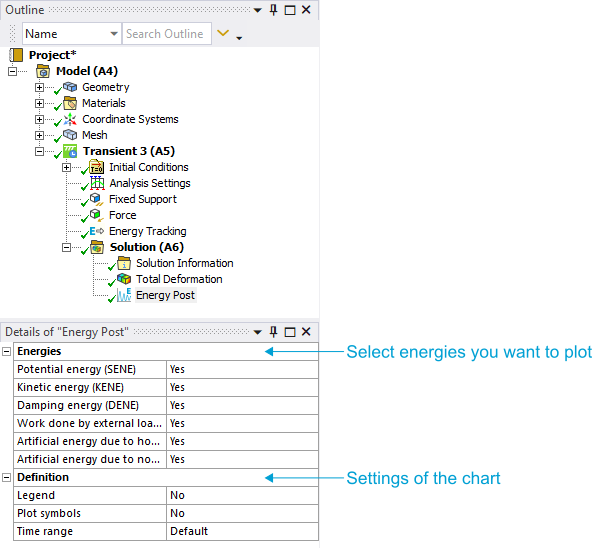Maximize the Outline panel
Viewport: 592px width, 548px height.
point(290,10)
